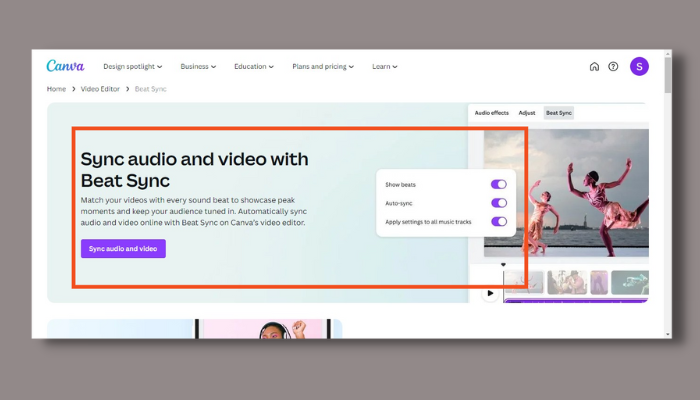Toggle Apply settings to all music tracks

click(x=499, y=221)
